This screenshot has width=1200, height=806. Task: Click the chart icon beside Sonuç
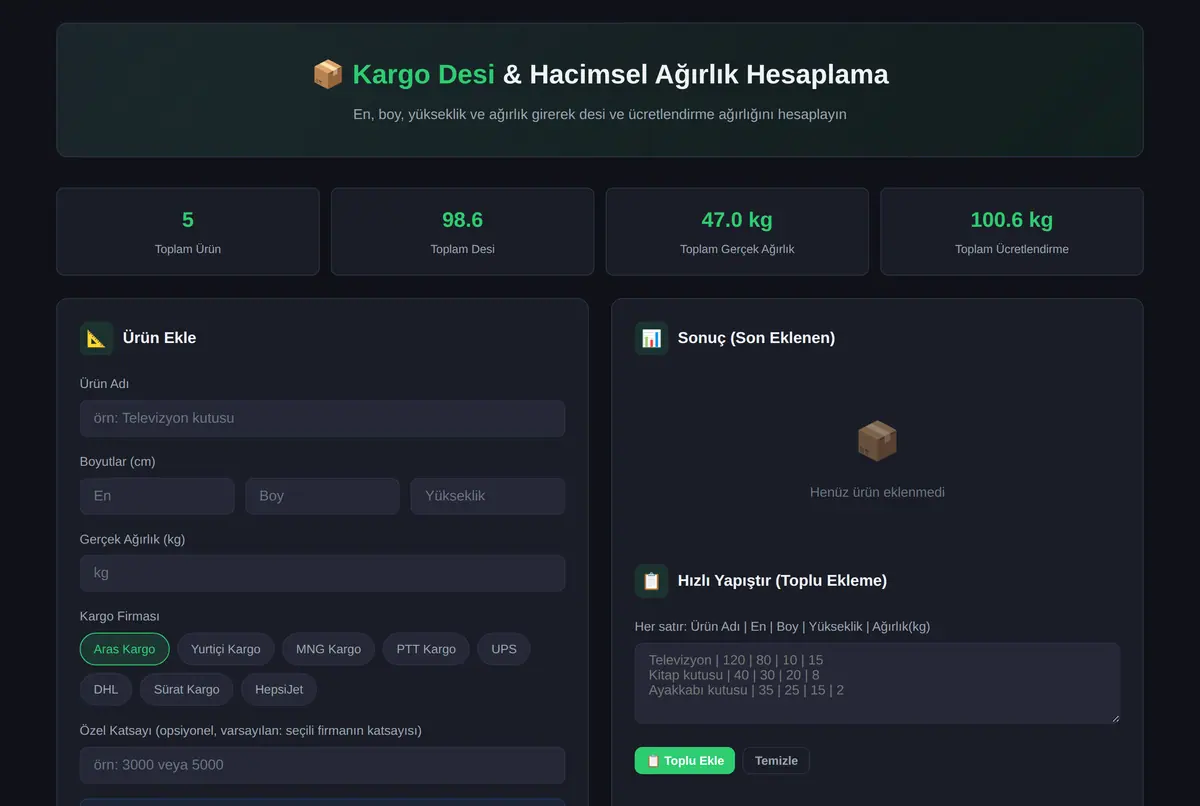(652, 338)
